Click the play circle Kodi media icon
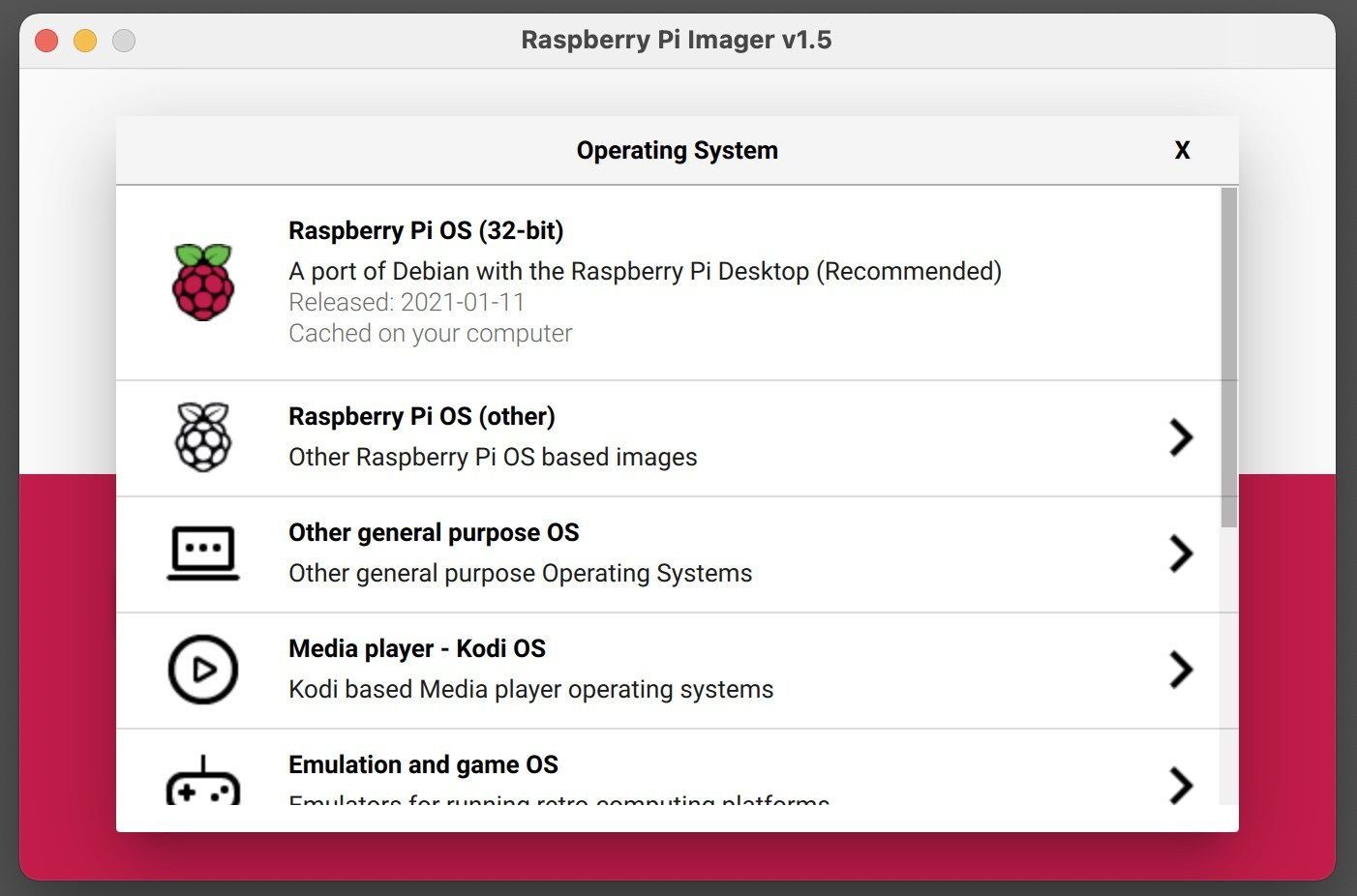Screen dimensions: 1357x896 tap(203, 670)
